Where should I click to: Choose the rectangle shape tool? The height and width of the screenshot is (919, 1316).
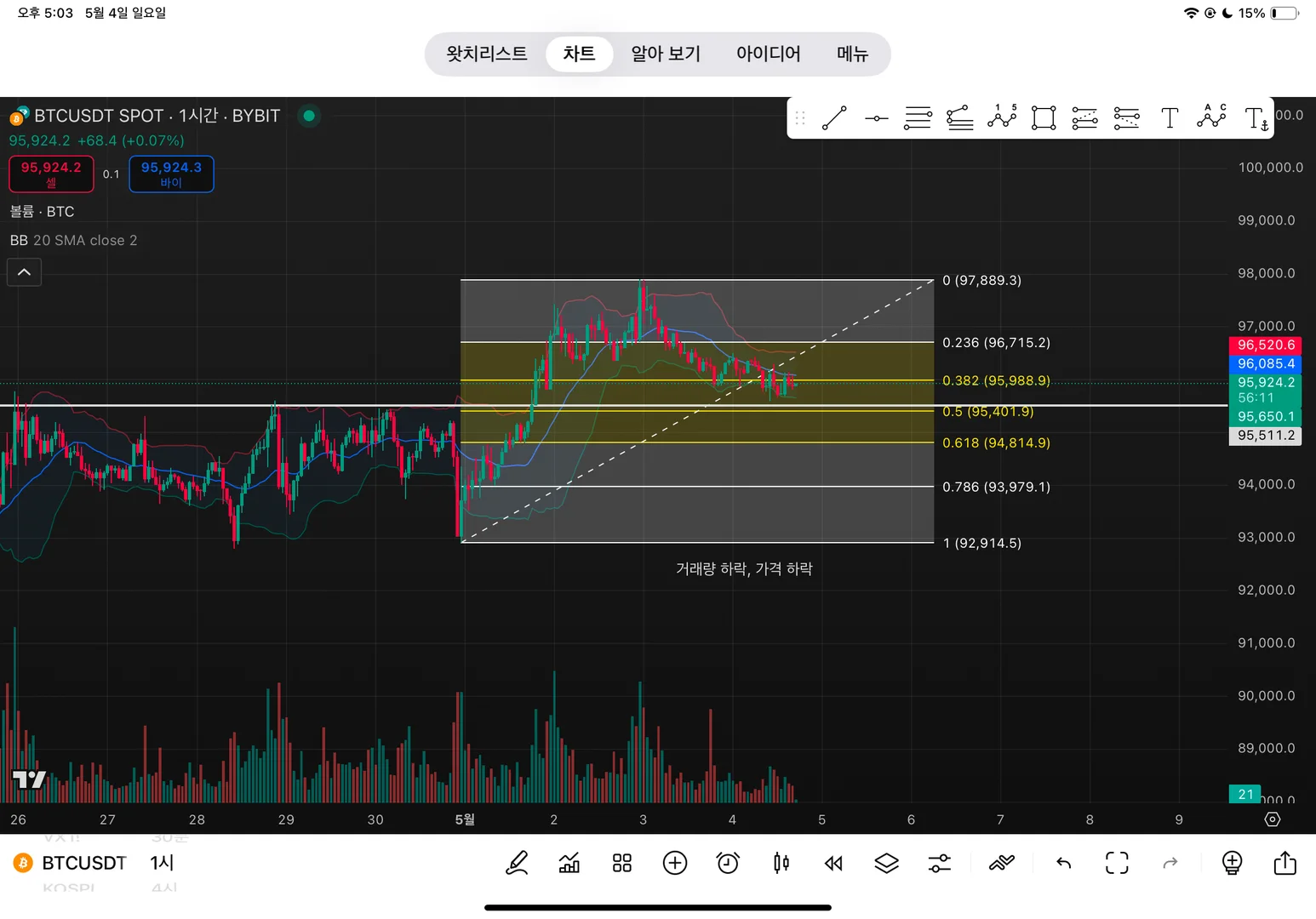[1044, 117]
